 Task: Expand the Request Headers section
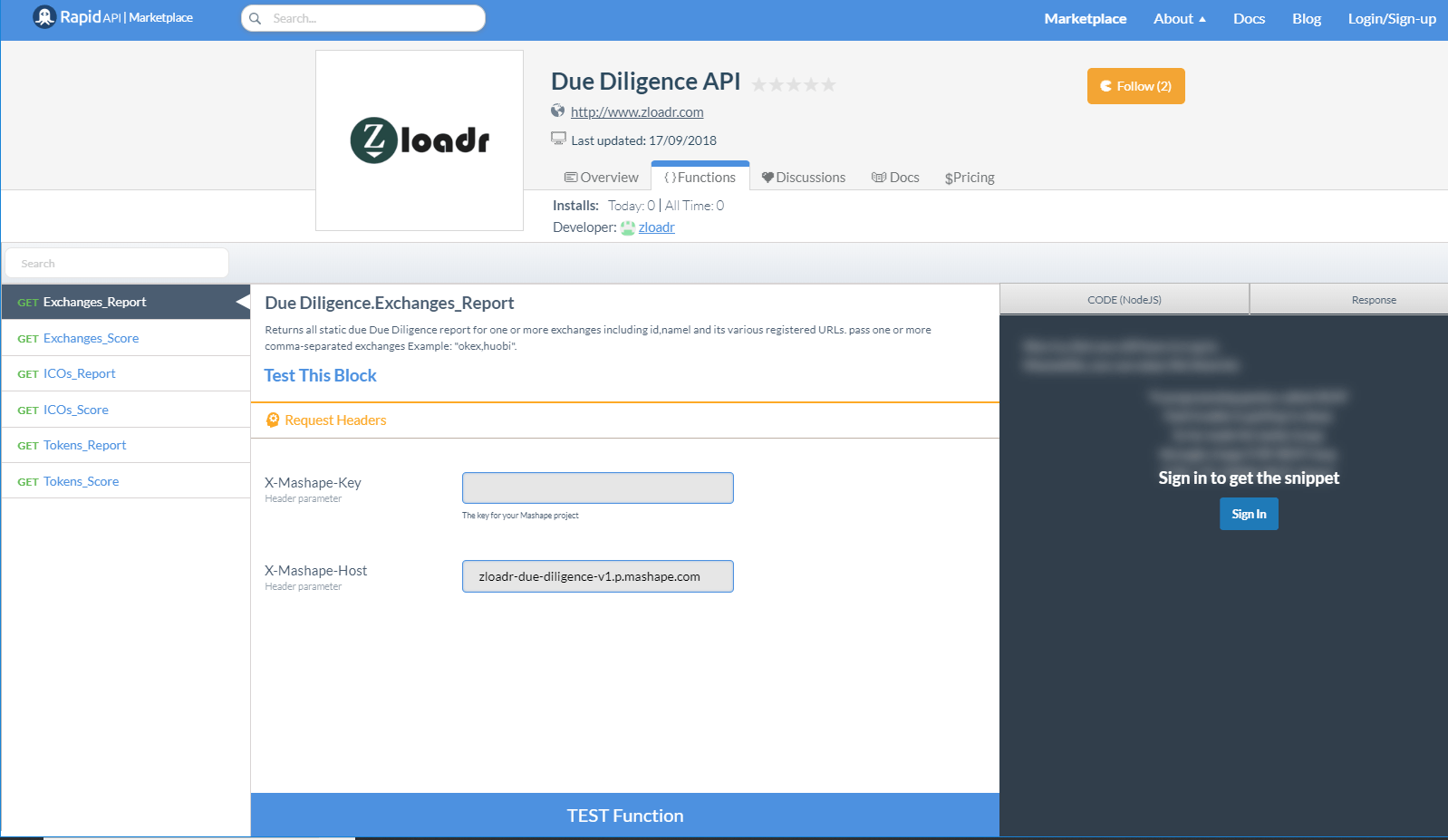625,420
